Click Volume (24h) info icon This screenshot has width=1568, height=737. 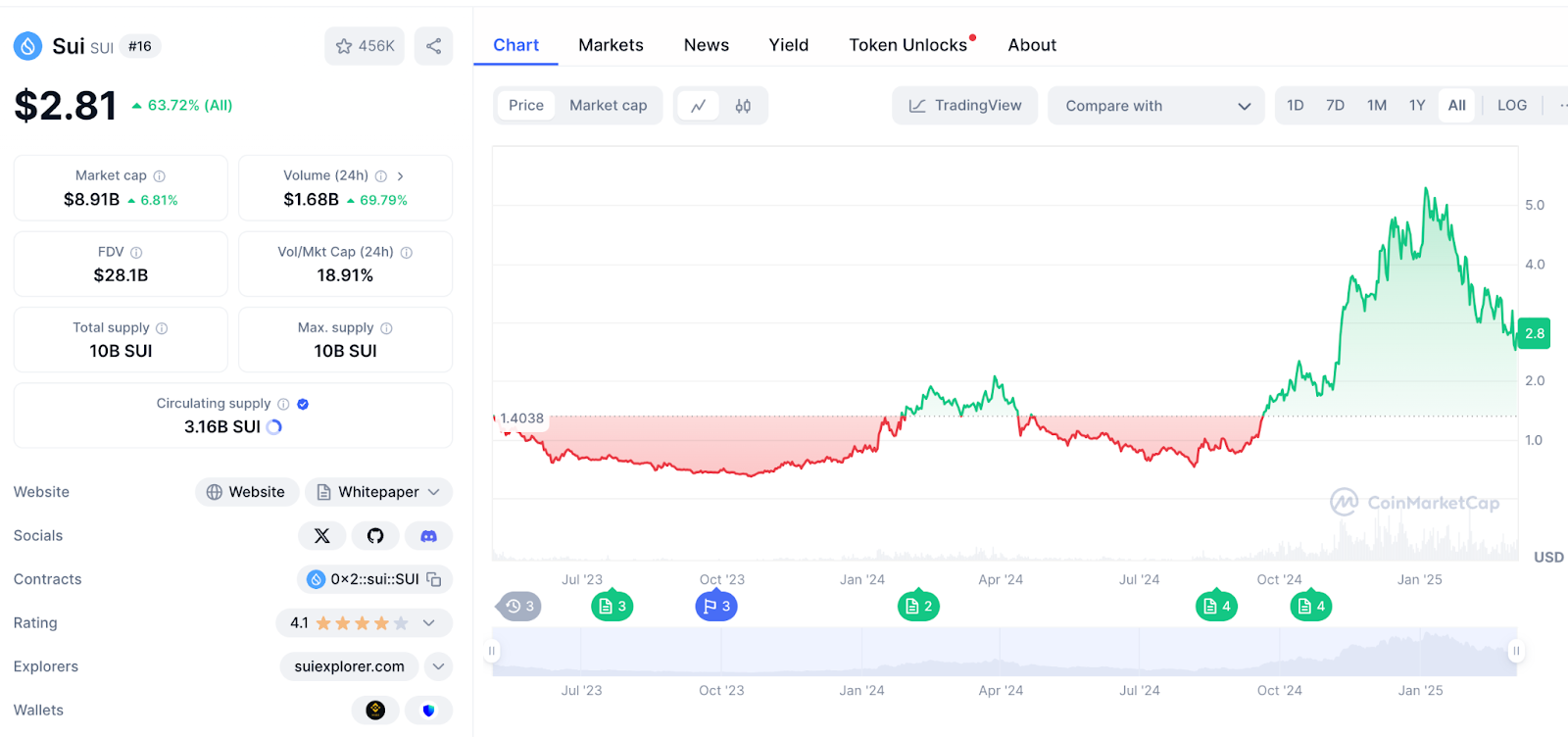[x=381, y=176]
